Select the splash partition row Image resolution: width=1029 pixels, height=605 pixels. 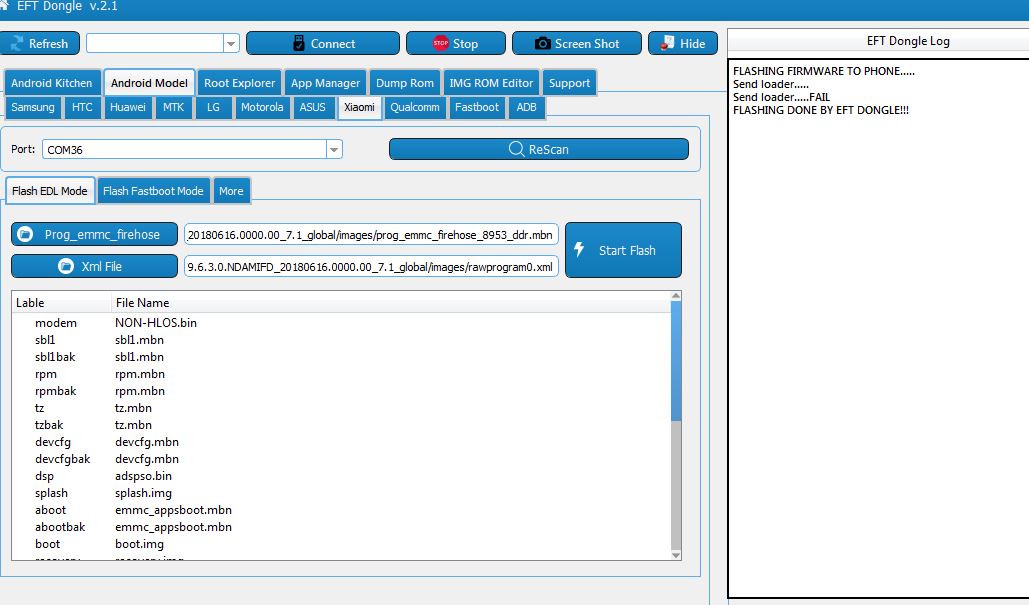click(341, 493)
